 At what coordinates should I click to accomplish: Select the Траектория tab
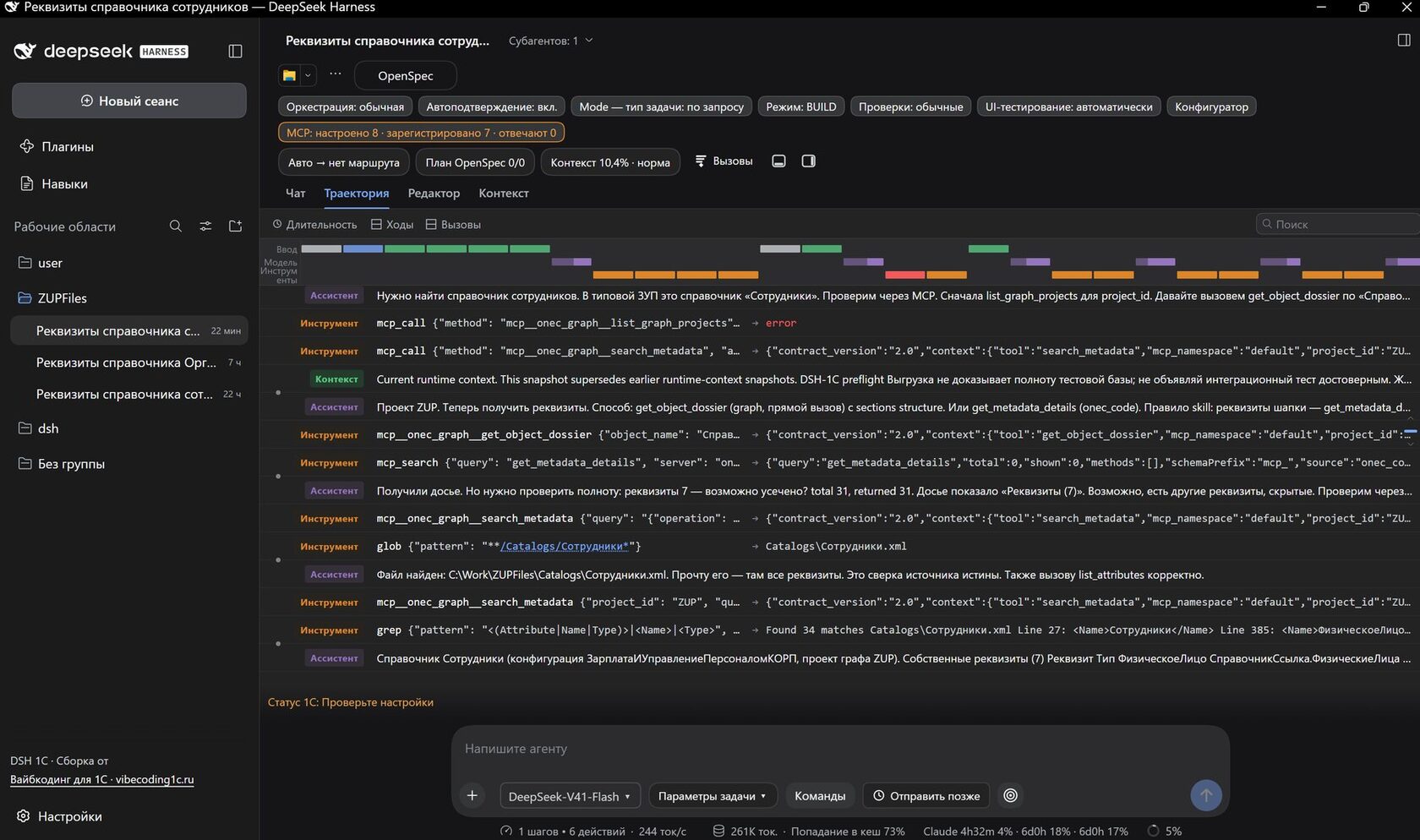(357, 194)
